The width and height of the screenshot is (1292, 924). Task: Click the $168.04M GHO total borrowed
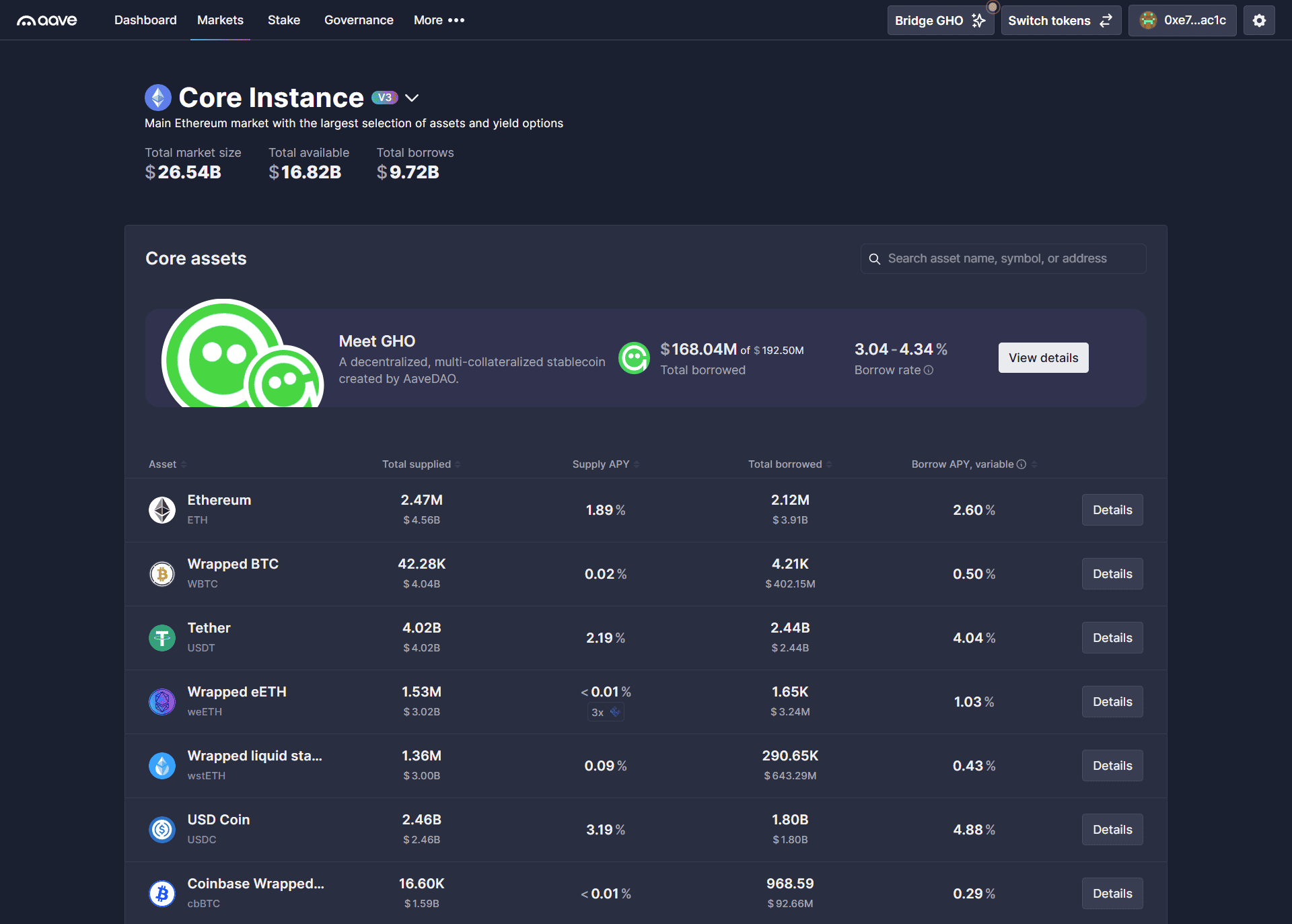(698, 349)
